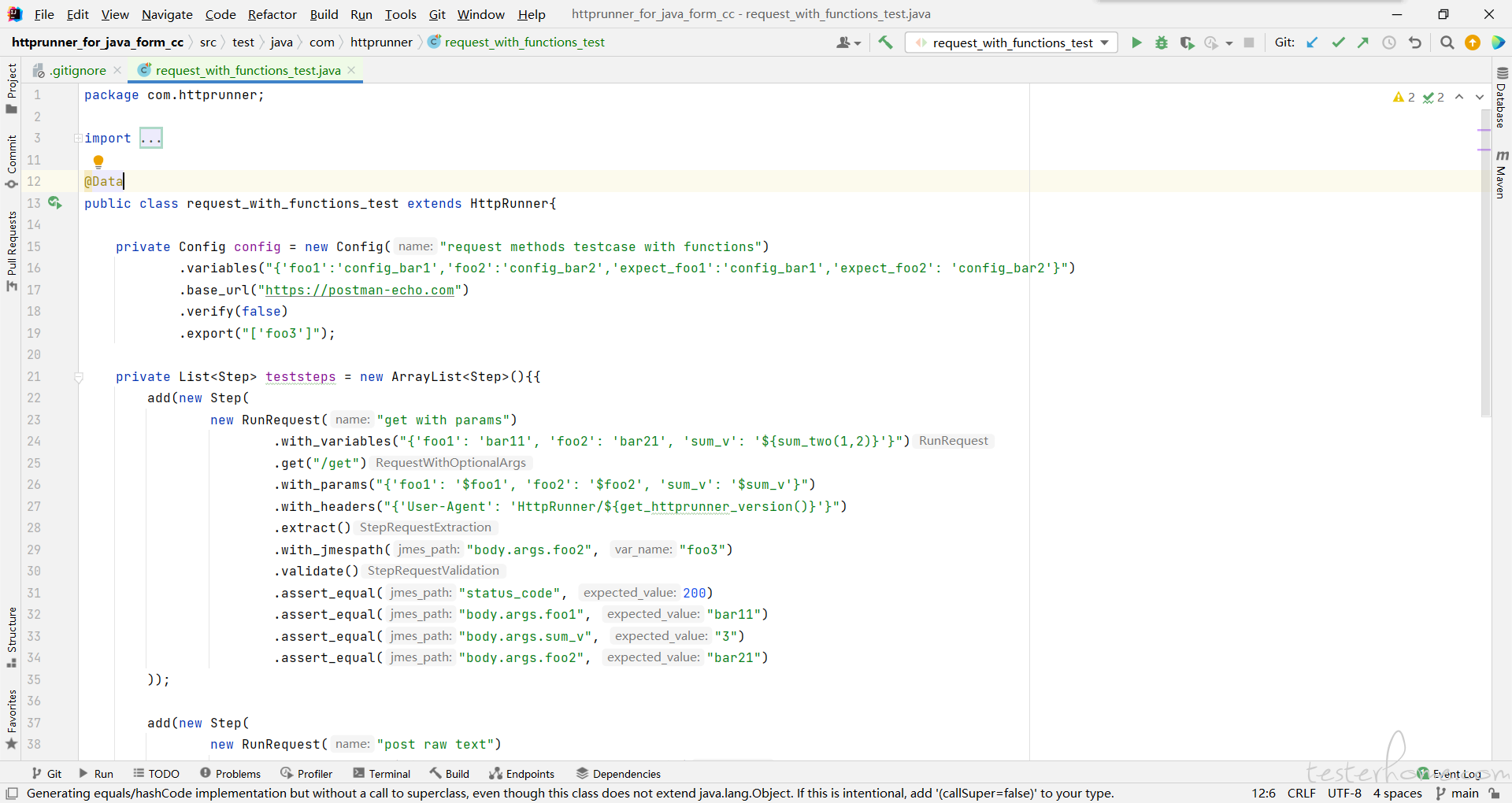The width and height of the screenshot is (1512, 803).
Task: Click the folded import ellipsis
Action: tap(151, 139)
